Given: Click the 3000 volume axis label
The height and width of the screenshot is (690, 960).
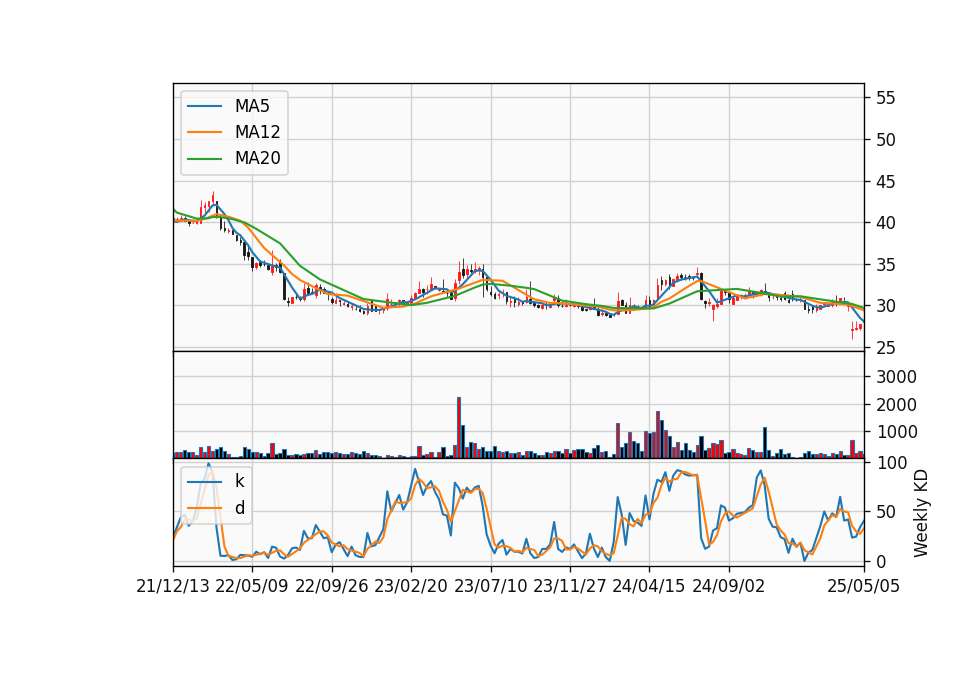Looking at the screenshot, I should [896, 377].
